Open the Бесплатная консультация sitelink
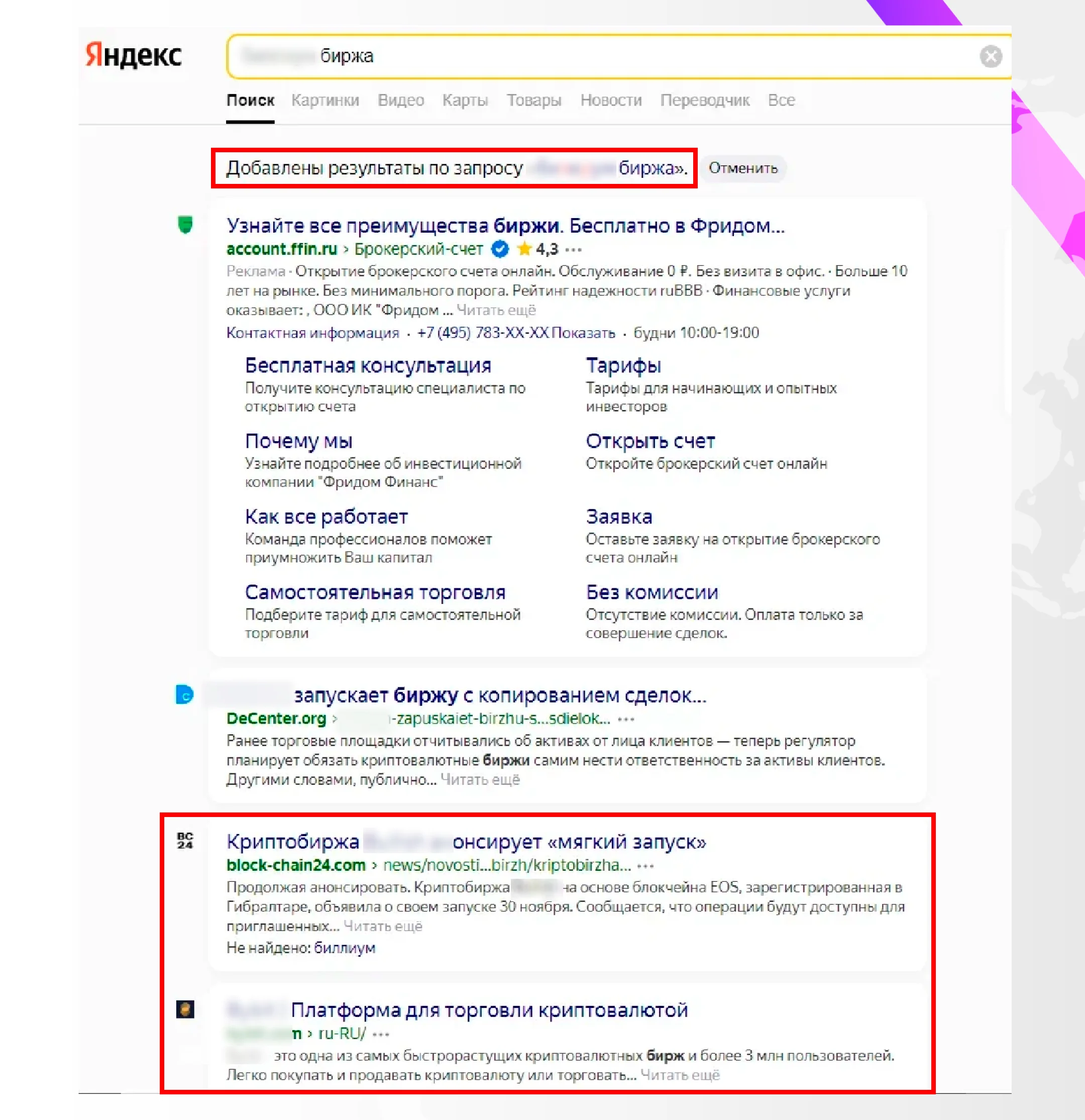1085x1120 pixels. coord(368,365)
